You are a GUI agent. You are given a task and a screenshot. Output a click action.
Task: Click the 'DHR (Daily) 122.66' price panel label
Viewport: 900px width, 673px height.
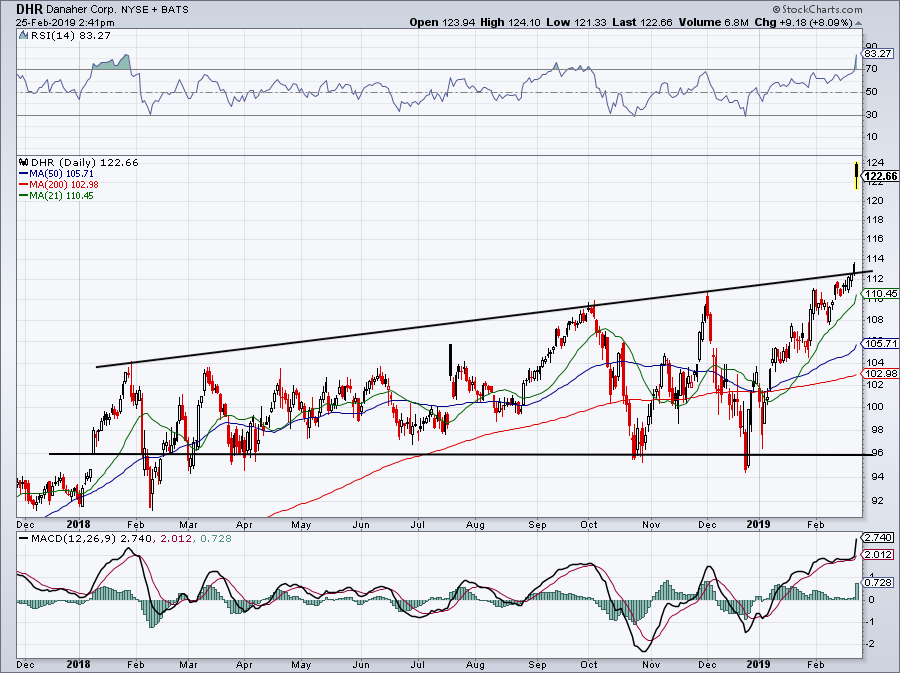(x=84, y=162)
